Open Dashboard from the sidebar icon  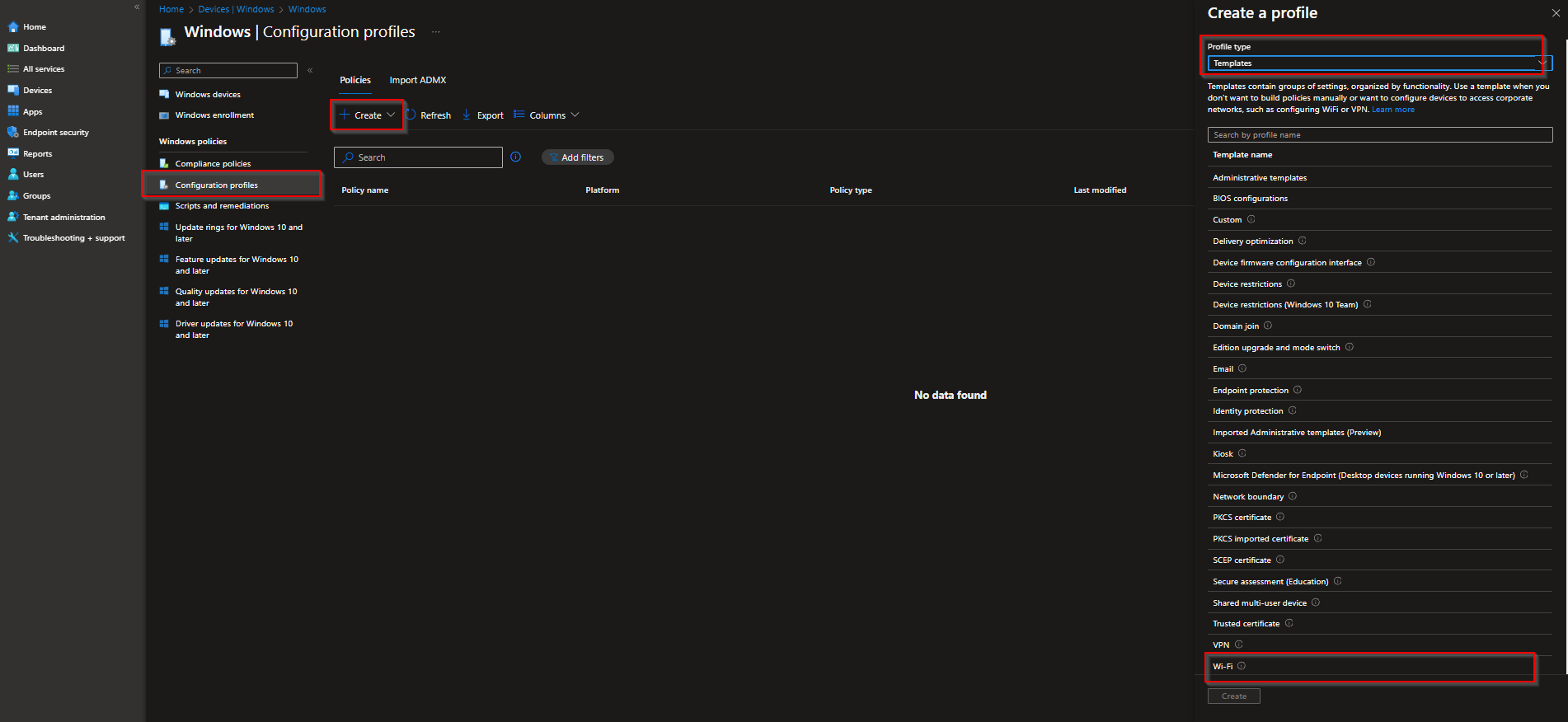tap(13, 49)
